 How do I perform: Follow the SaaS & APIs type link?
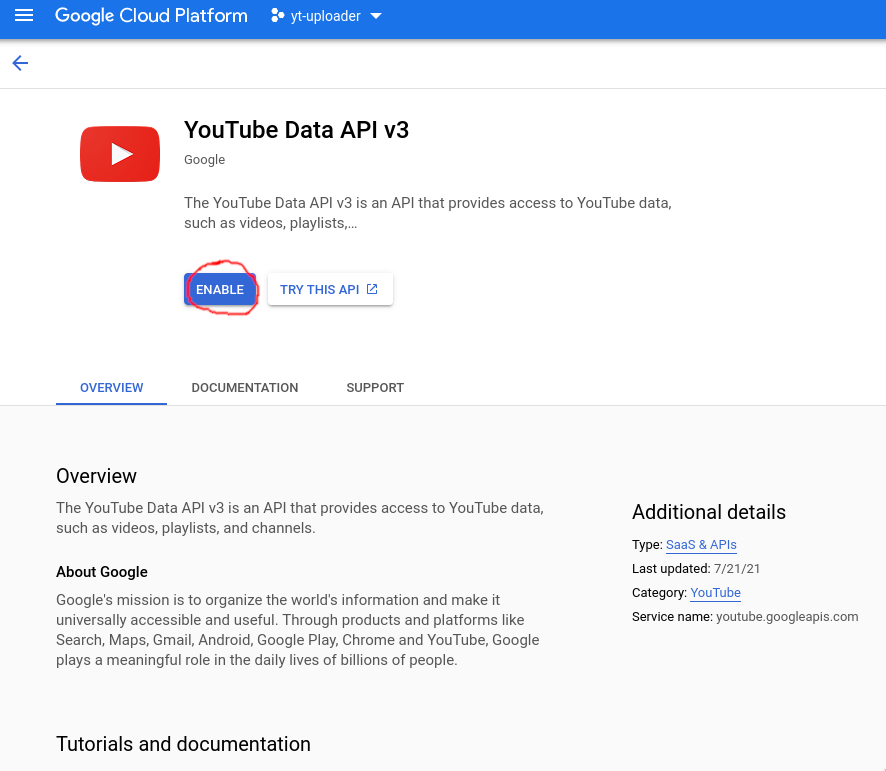click(701, 545)
